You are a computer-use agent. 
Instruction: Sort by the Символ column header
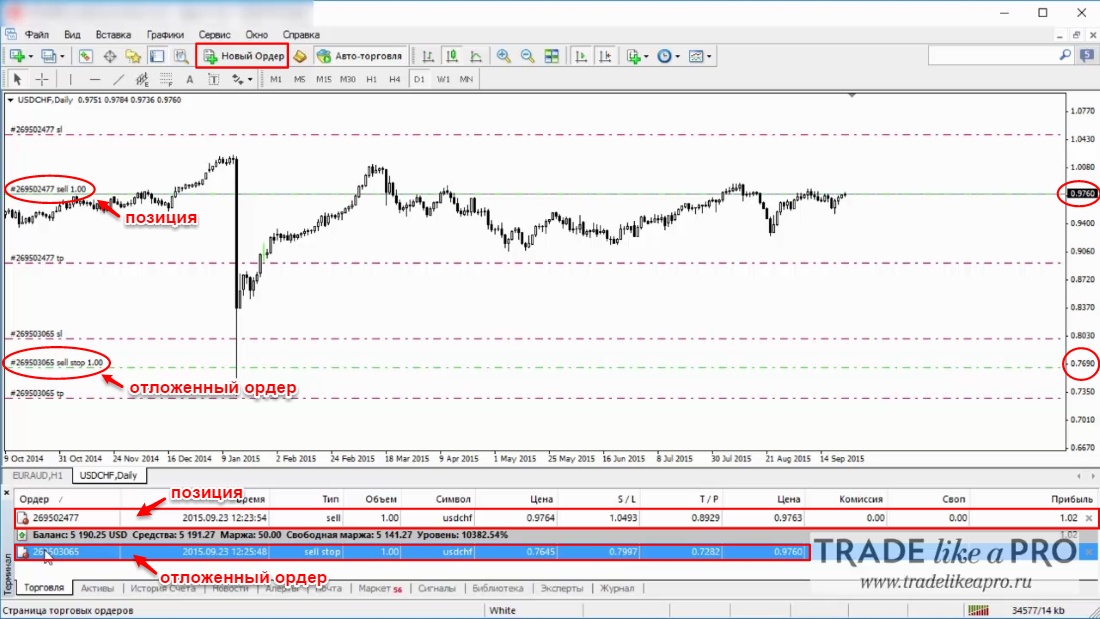tap(452, 499)
